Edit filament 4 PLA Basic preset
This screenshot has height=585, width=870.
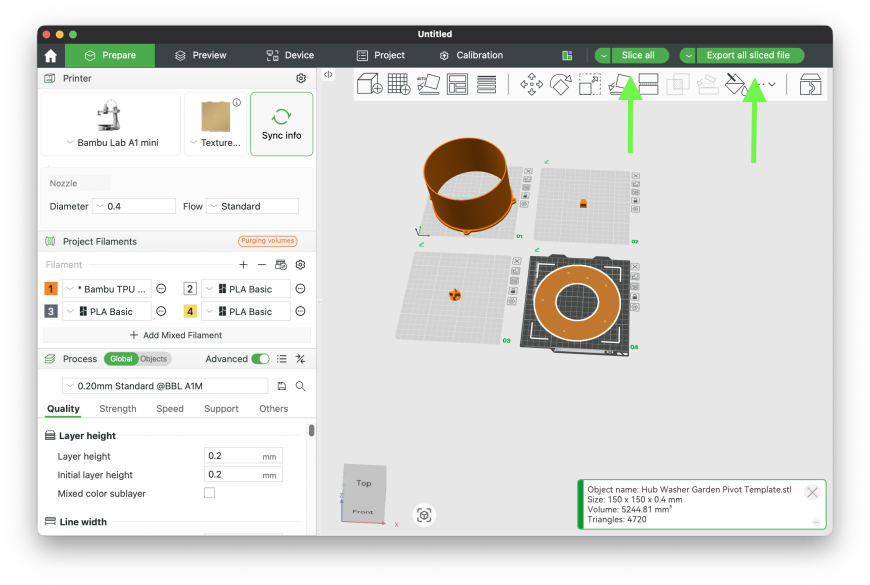point(300,311)
